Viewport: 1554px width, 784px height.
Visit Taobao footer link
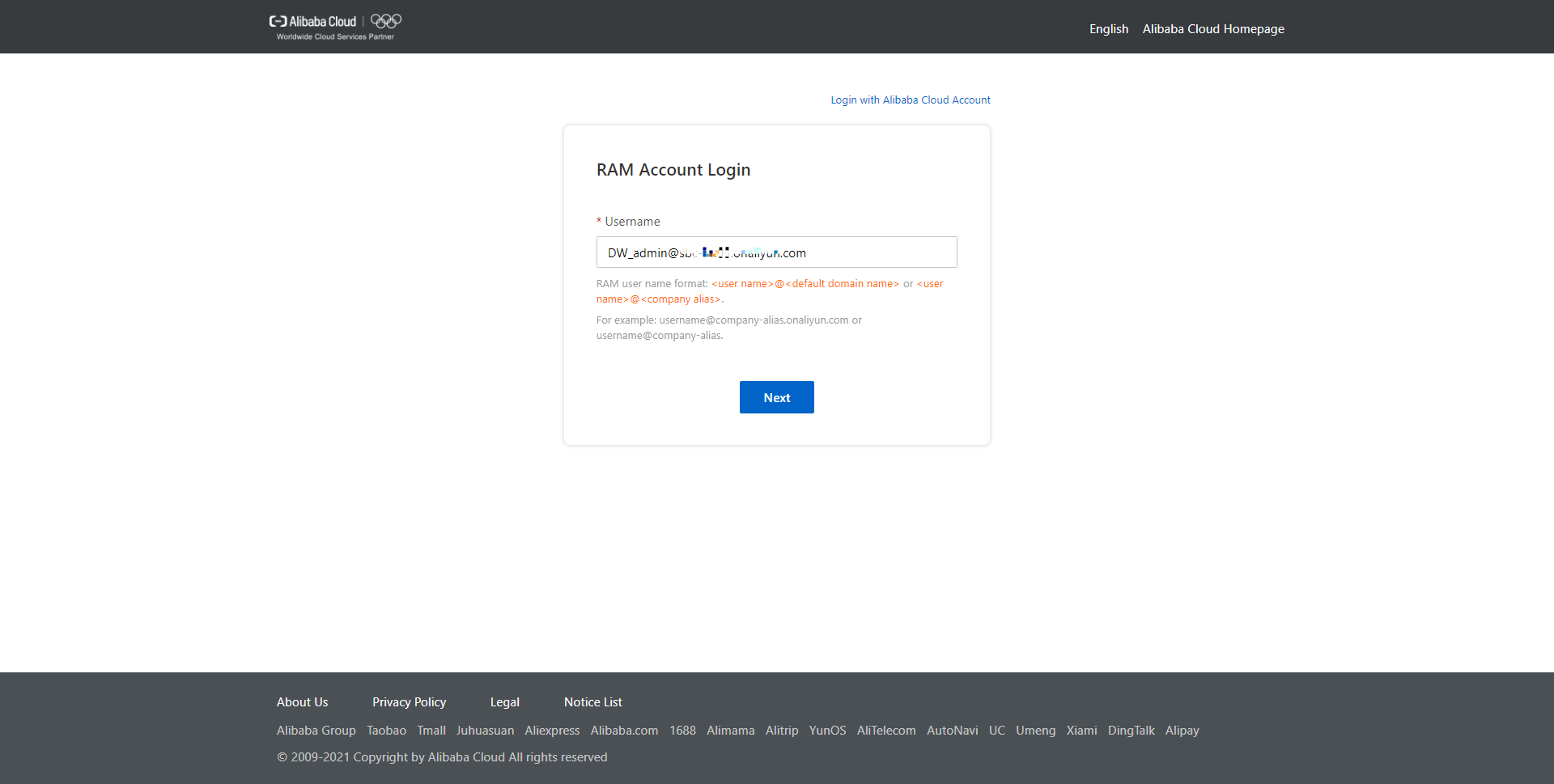(x=387, y=731)
